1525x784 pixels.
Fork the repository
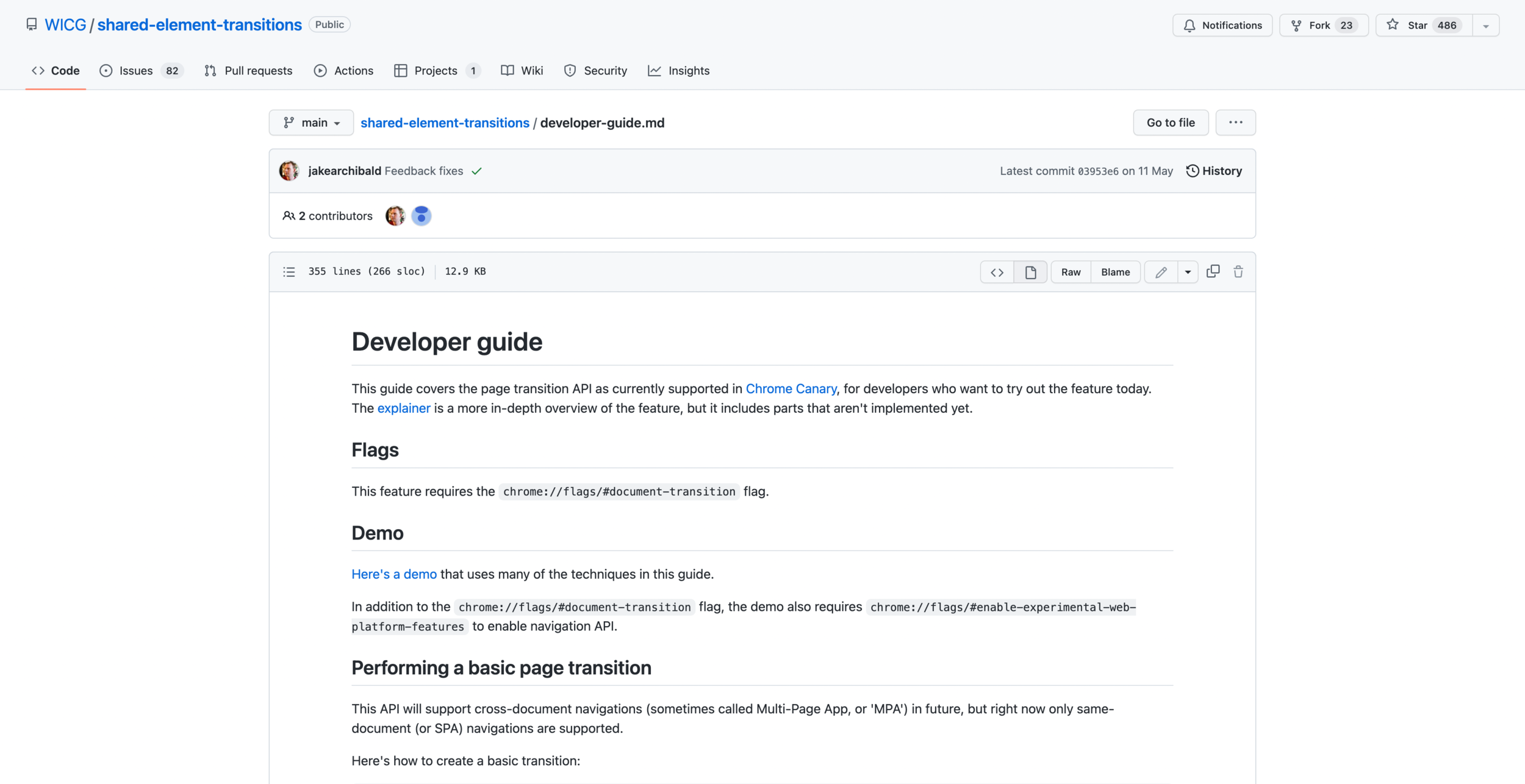click(x=1323, y=25)
